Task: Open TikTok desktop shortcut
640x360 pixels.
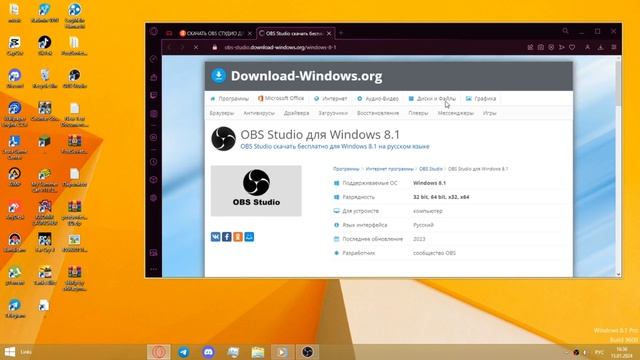Action: (x=44, y=46)
